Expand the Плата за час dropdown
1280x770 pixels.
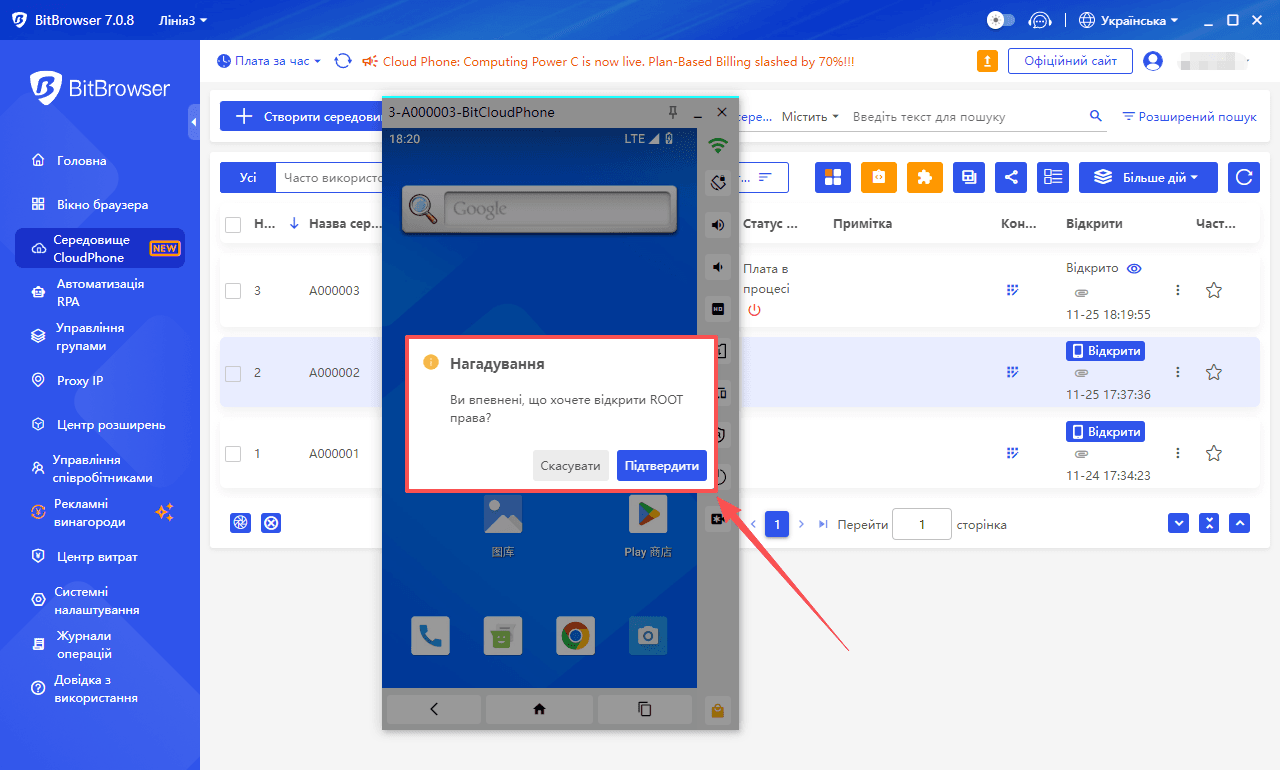coord(269,61)
